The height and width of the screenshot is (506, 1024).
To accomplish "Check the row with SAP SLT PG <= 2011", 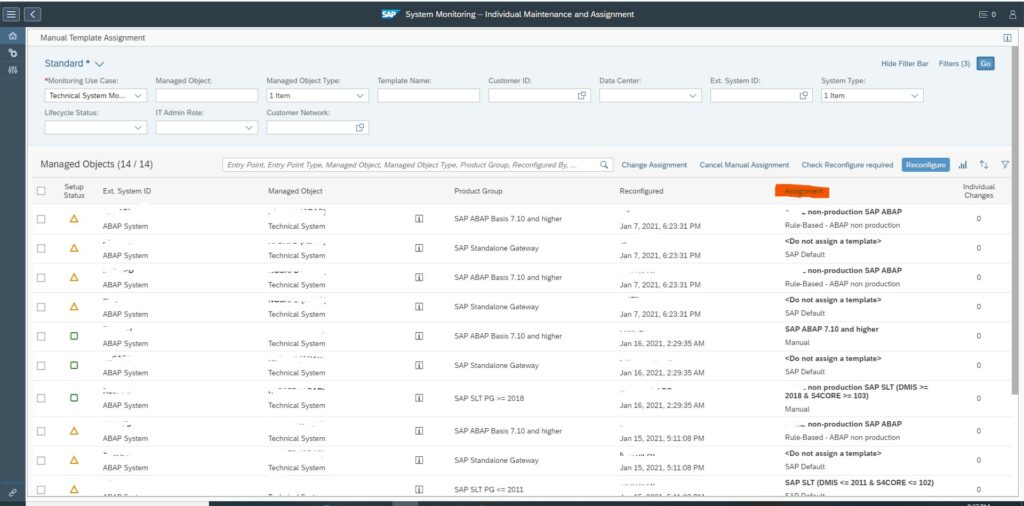I will pyautogui.click(x=41, y=490).
